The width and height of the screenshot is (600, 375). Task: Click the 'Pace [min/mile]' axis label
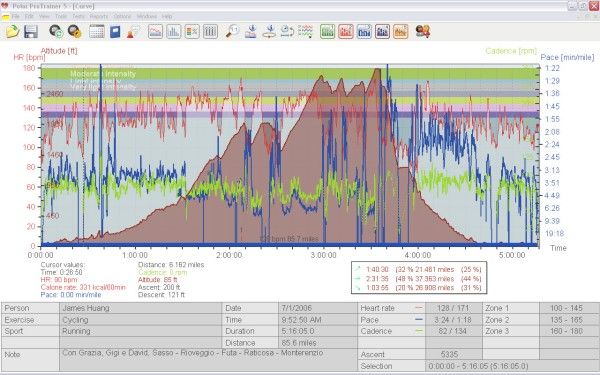567,57
